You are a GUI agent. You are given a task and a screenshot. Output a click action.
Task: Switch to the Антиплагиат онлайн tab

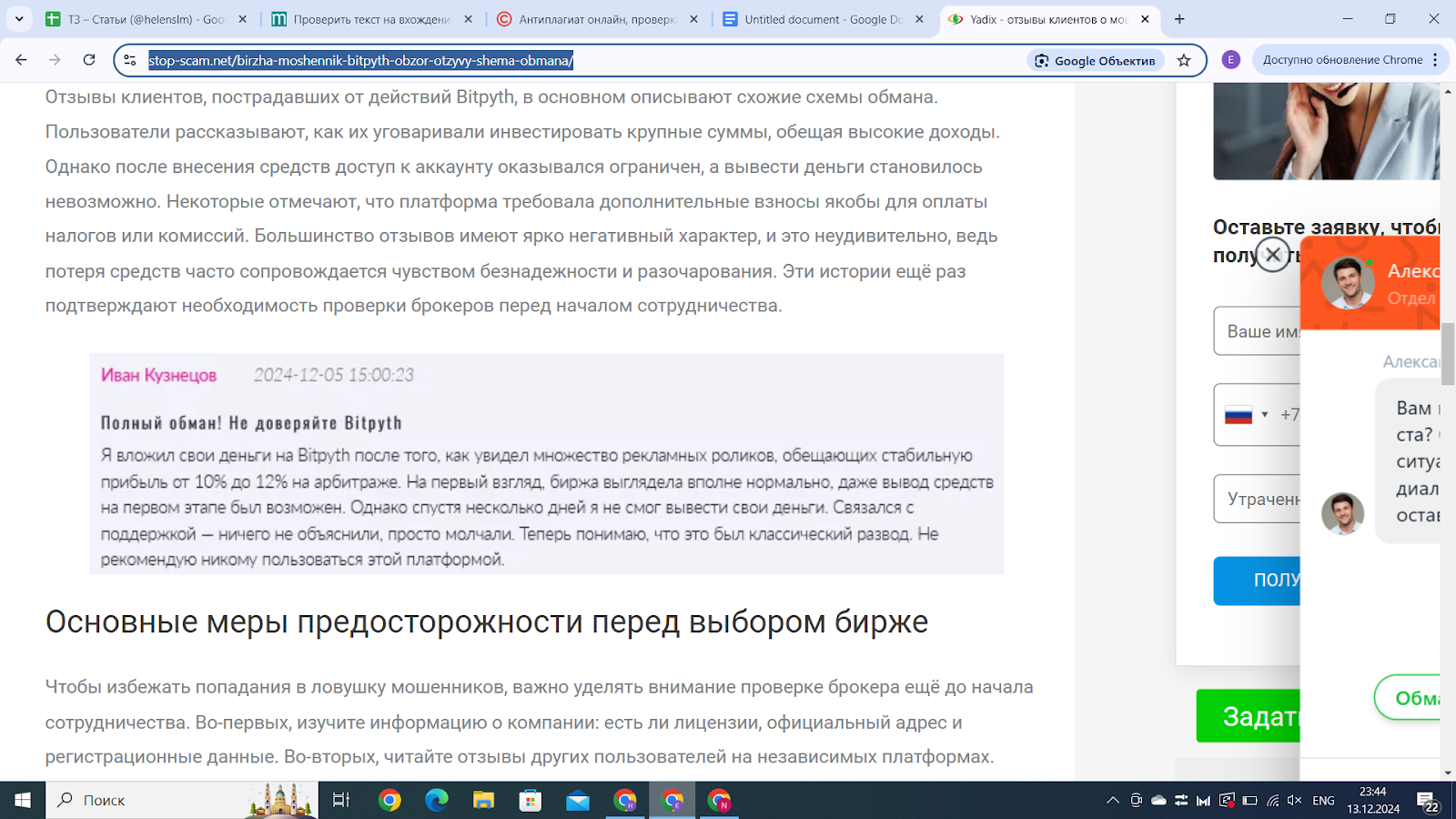[597, 19]
